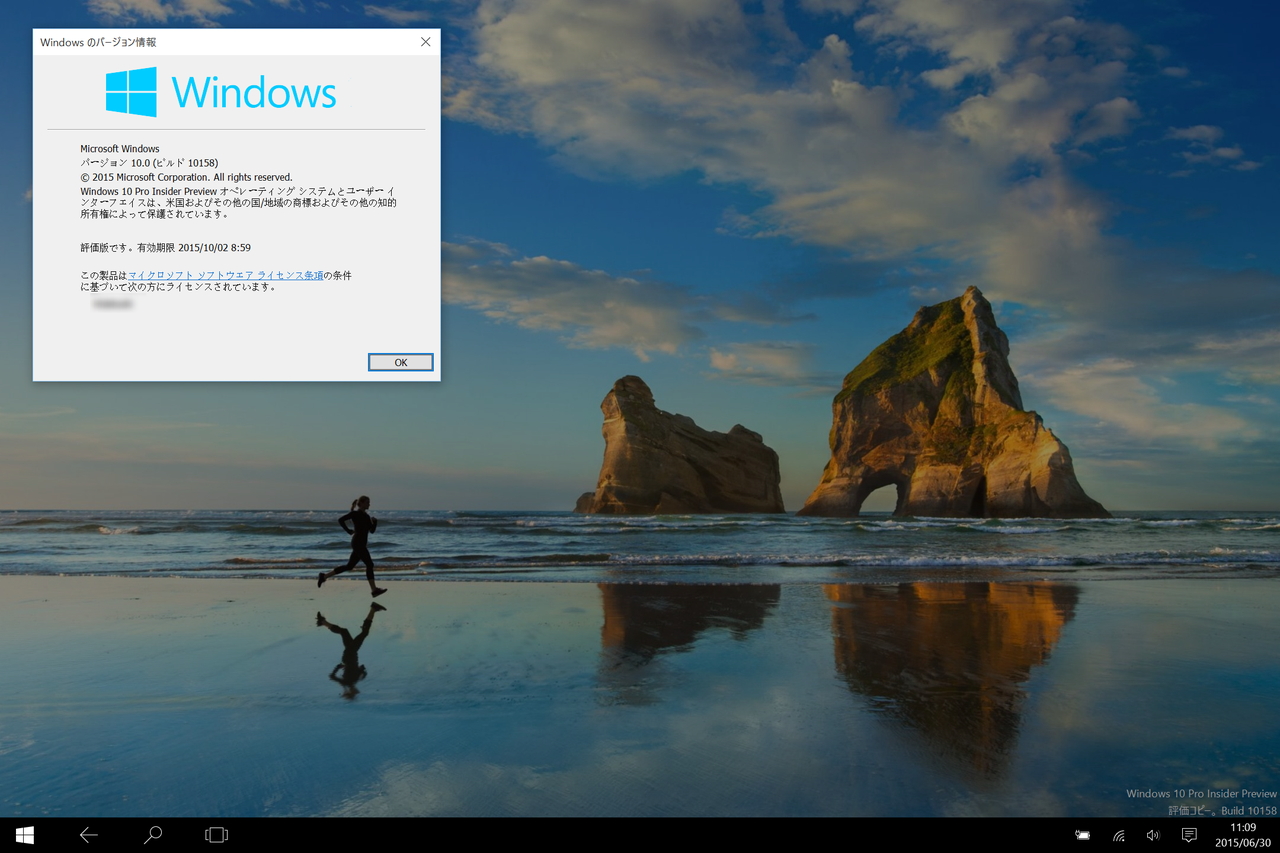Image resolution: width=1280 pixels, height=853 pixels.
Task: Open Task View on the taskbar
Action: (216, 835)
